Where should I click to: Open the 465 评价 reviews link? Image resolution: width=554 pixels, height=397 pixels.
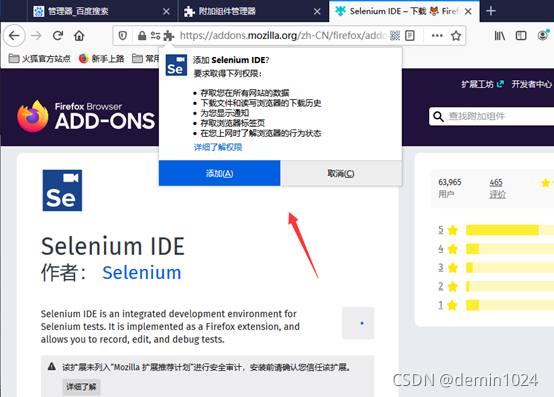pos(497,188)
